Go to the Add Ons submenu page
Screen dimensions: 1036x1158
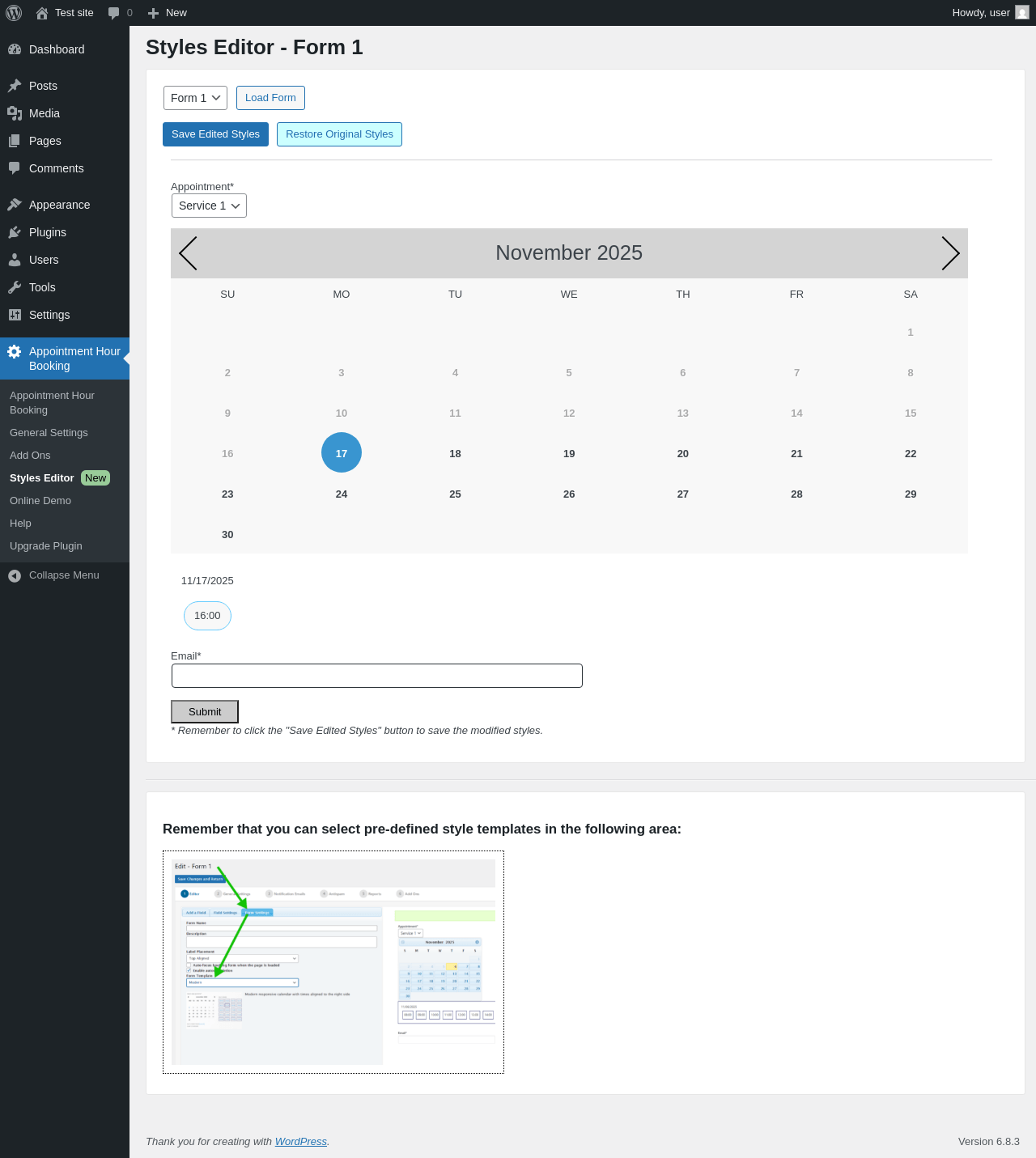coord(30,456)
